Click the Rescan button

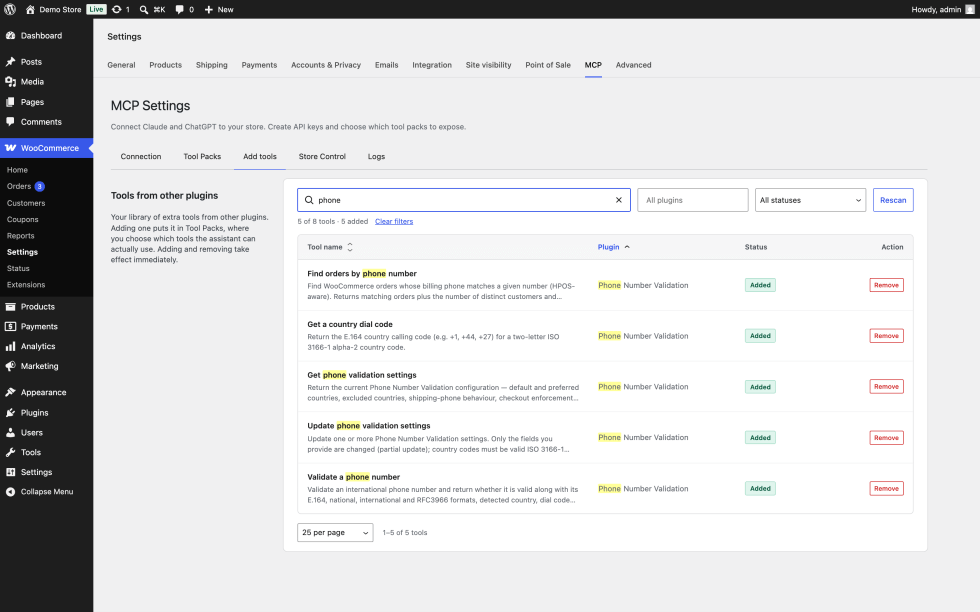[x=893, y=200]
